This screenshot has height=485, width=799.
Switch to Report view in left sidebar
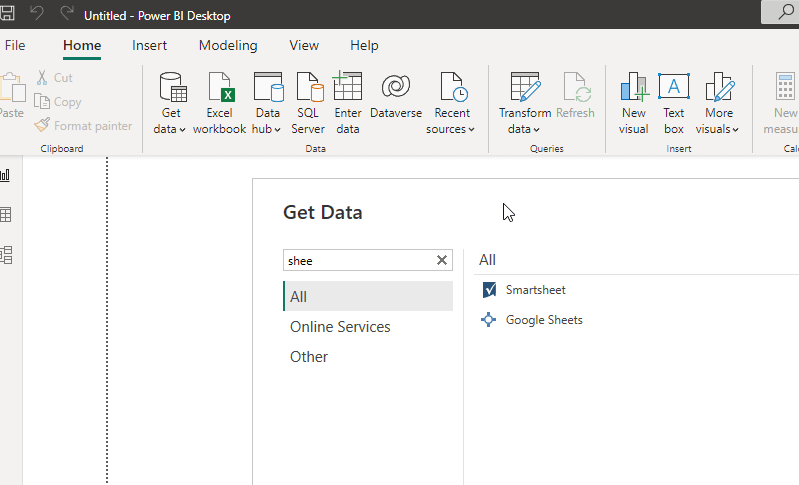click(x=6, y=175)
